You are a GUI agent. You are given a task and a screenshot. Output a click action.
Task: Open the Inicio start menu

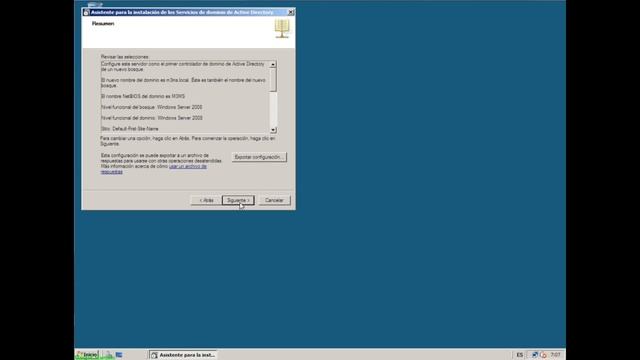tap(87, 355)
